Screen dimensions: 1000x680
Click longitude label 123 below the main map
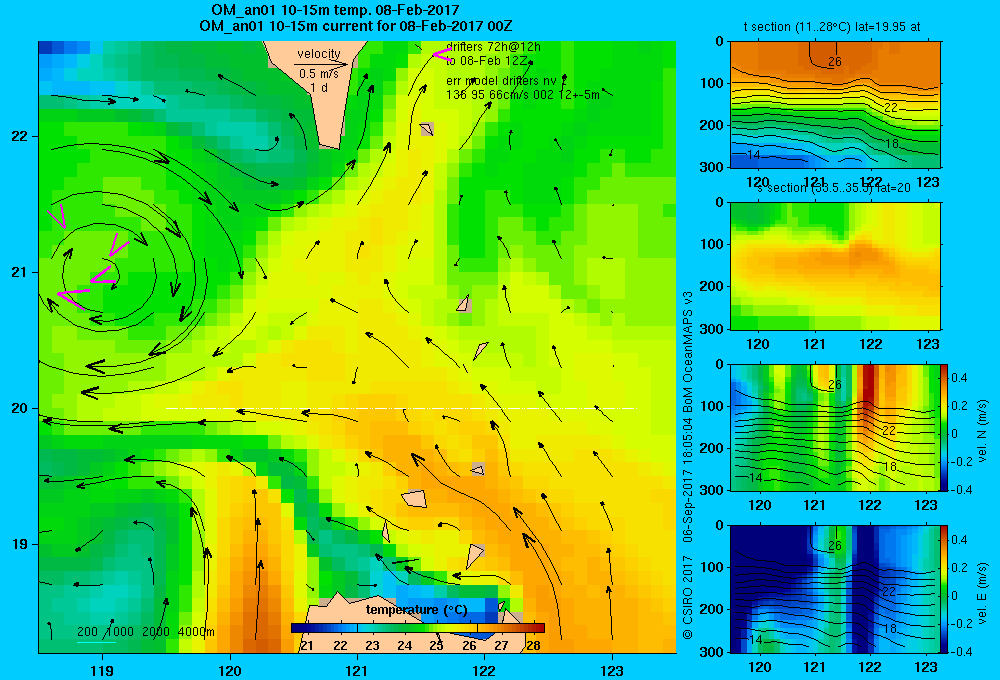click(612, 670)
